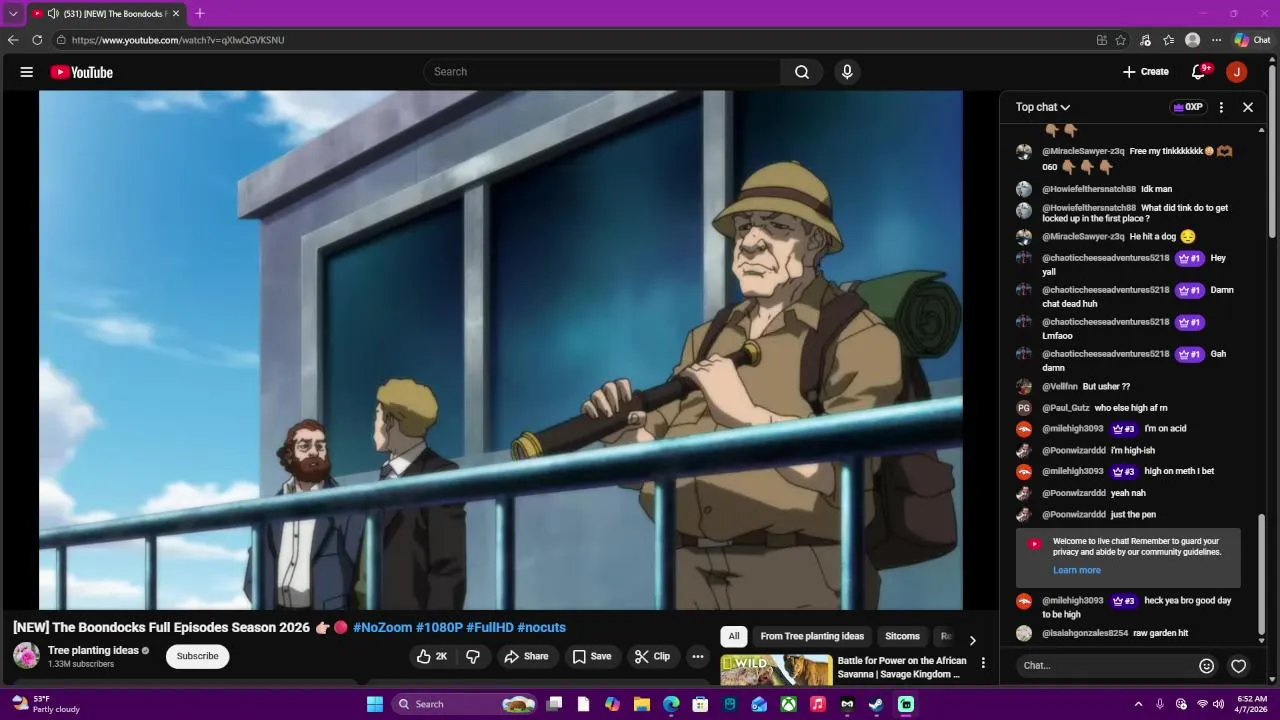Image resolution: width=1280 pixels, height=720 pixels.
Task: Dislike the video with the thumbs-down icon
Action: pos(474,657)
